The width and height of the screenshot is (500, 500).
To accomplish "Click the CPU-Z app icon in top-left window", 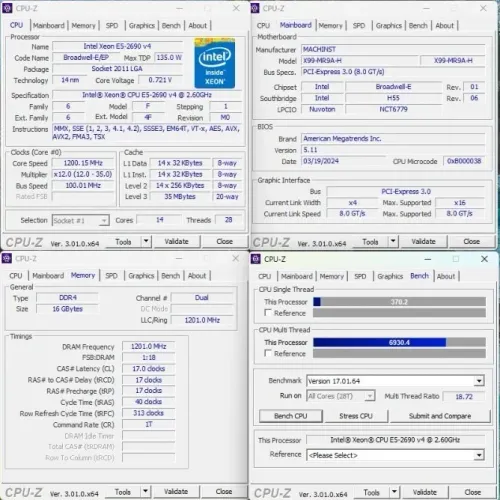I will pos(7,8).
